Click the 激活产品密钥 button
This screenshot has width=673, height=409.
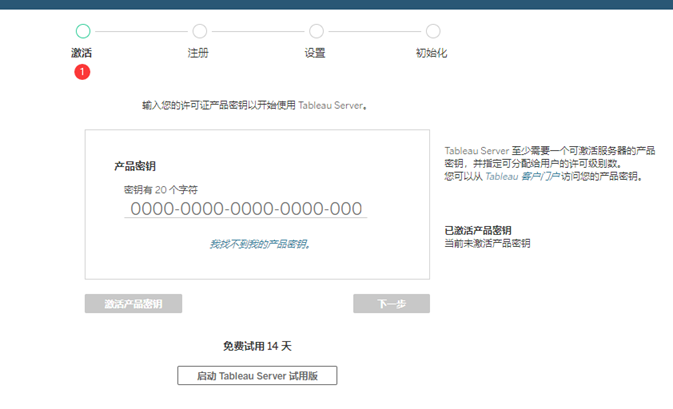point(133,303)
